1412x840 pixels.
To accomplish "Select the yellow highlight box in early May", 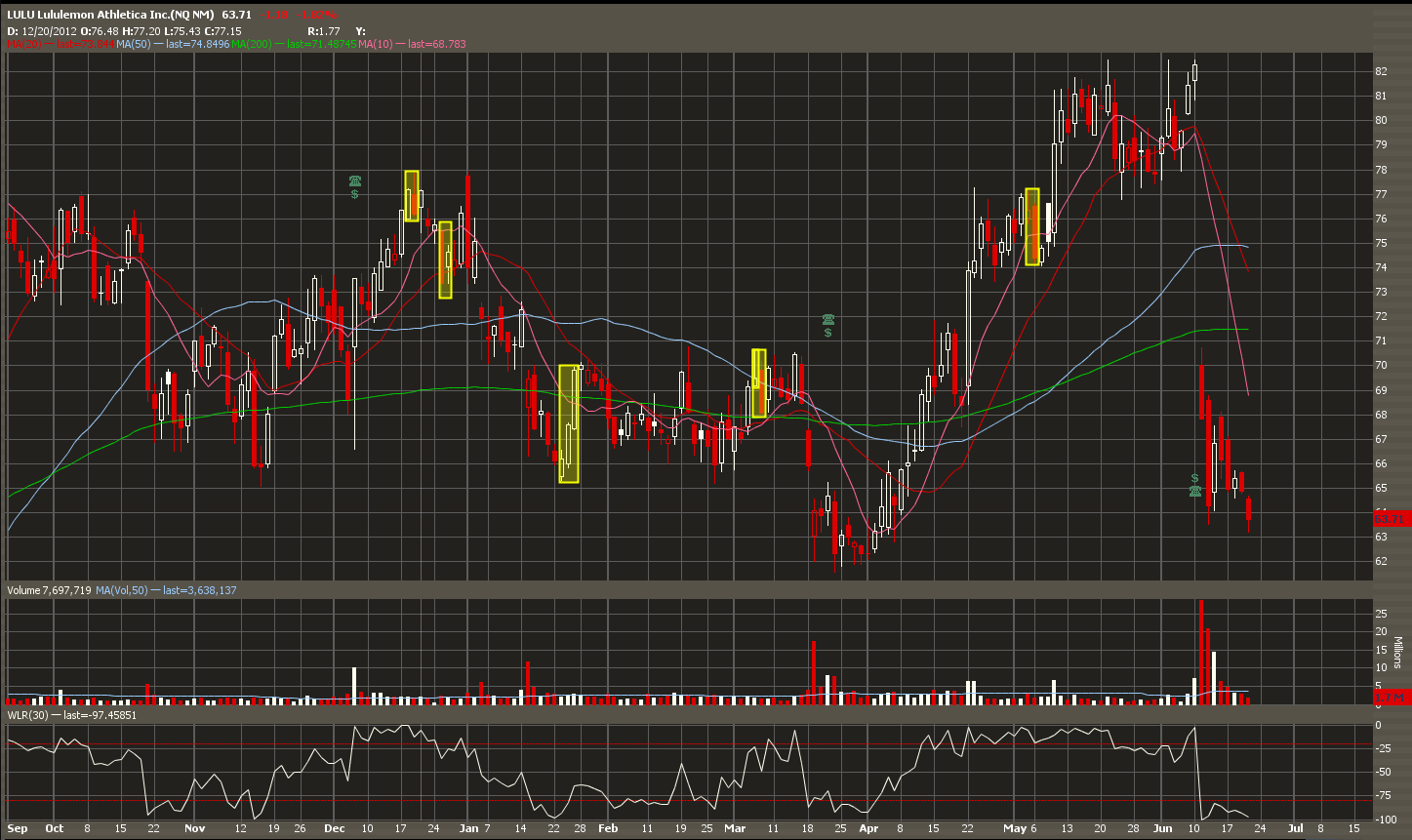I will tap(1032, 226).
